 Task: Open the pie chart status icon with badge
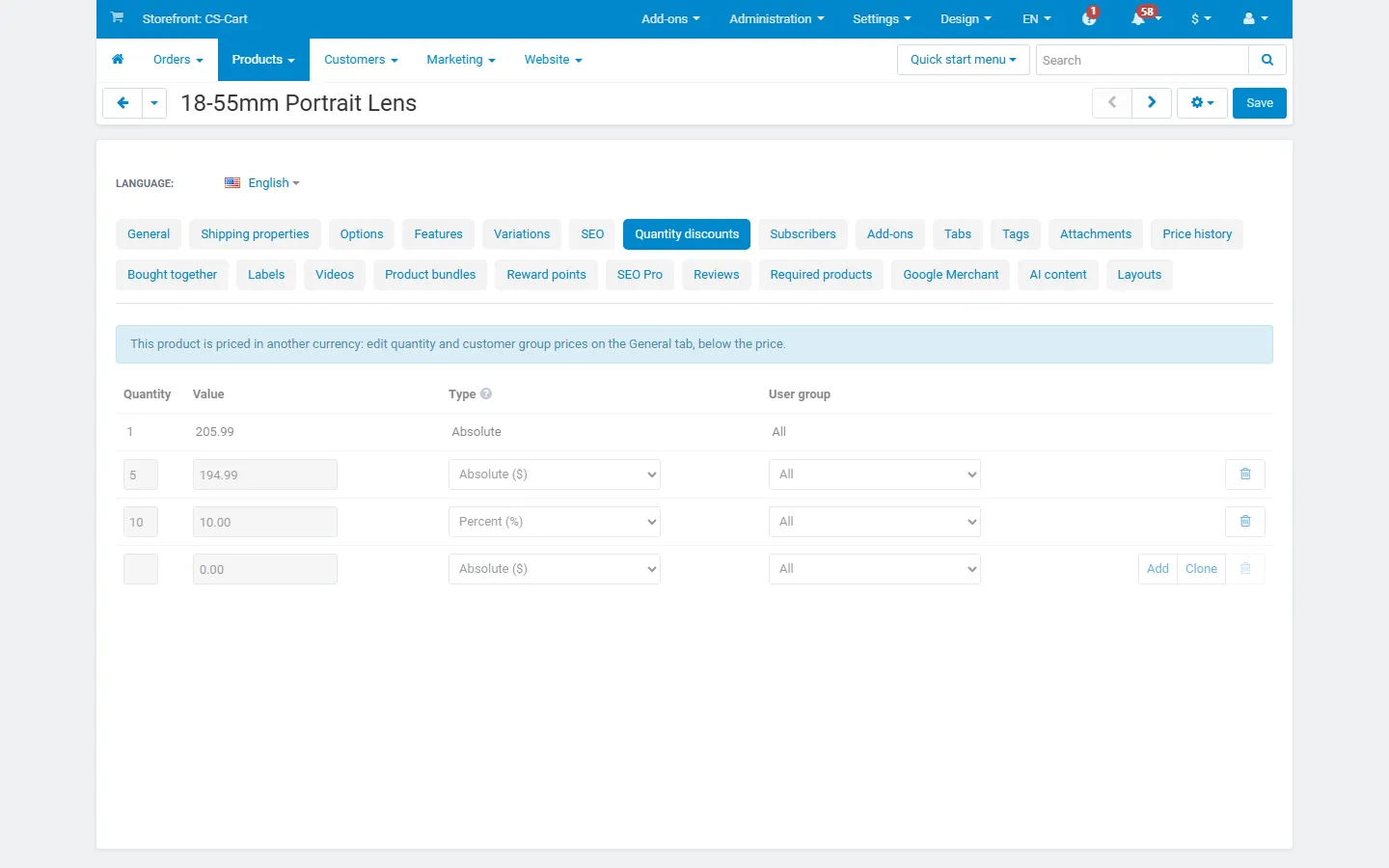pyautogui.click(x=1090, y=18)
